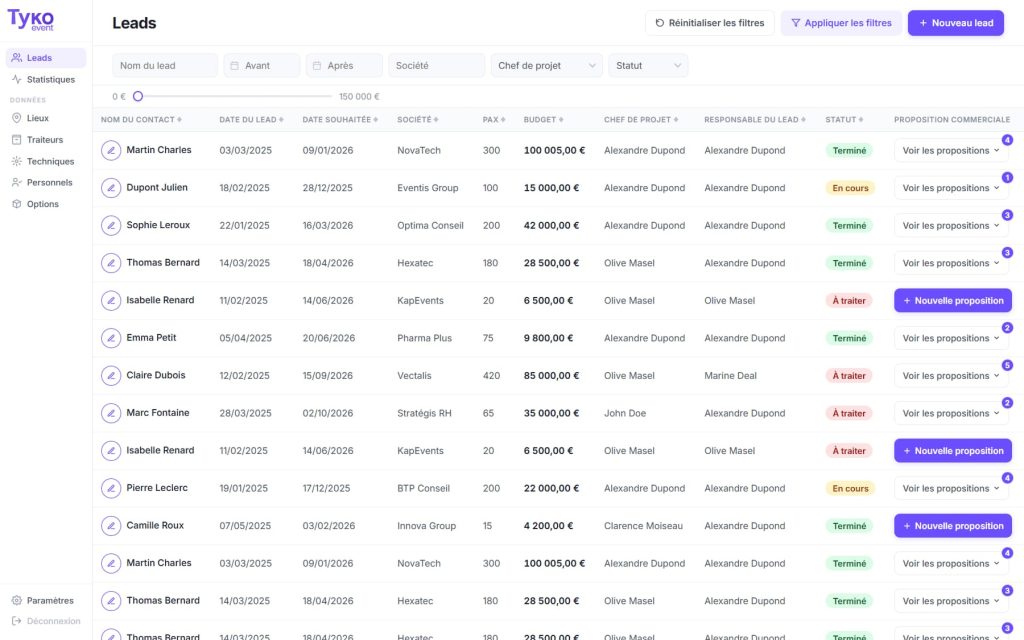The height and width of the screenshot is (640, 1024).
Task: Click the edit icon for Claire Dubois
Action: (x=111, y=376)
